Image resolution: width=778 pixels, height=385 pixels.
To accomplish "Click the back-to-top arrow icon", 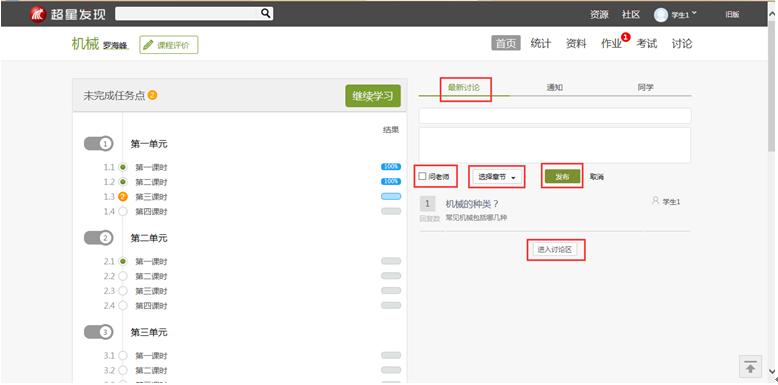I will [x=751, y=368].
